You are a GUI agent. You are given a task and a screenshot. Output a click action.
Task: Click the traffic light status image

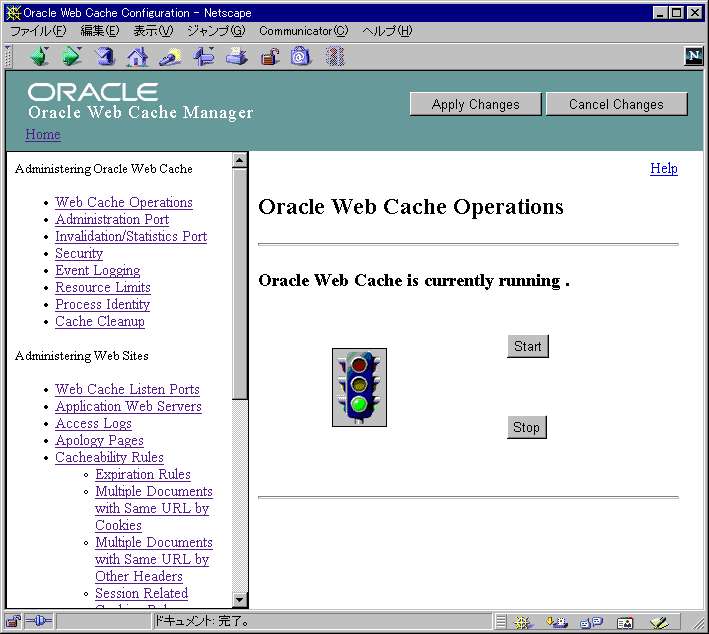359,388
